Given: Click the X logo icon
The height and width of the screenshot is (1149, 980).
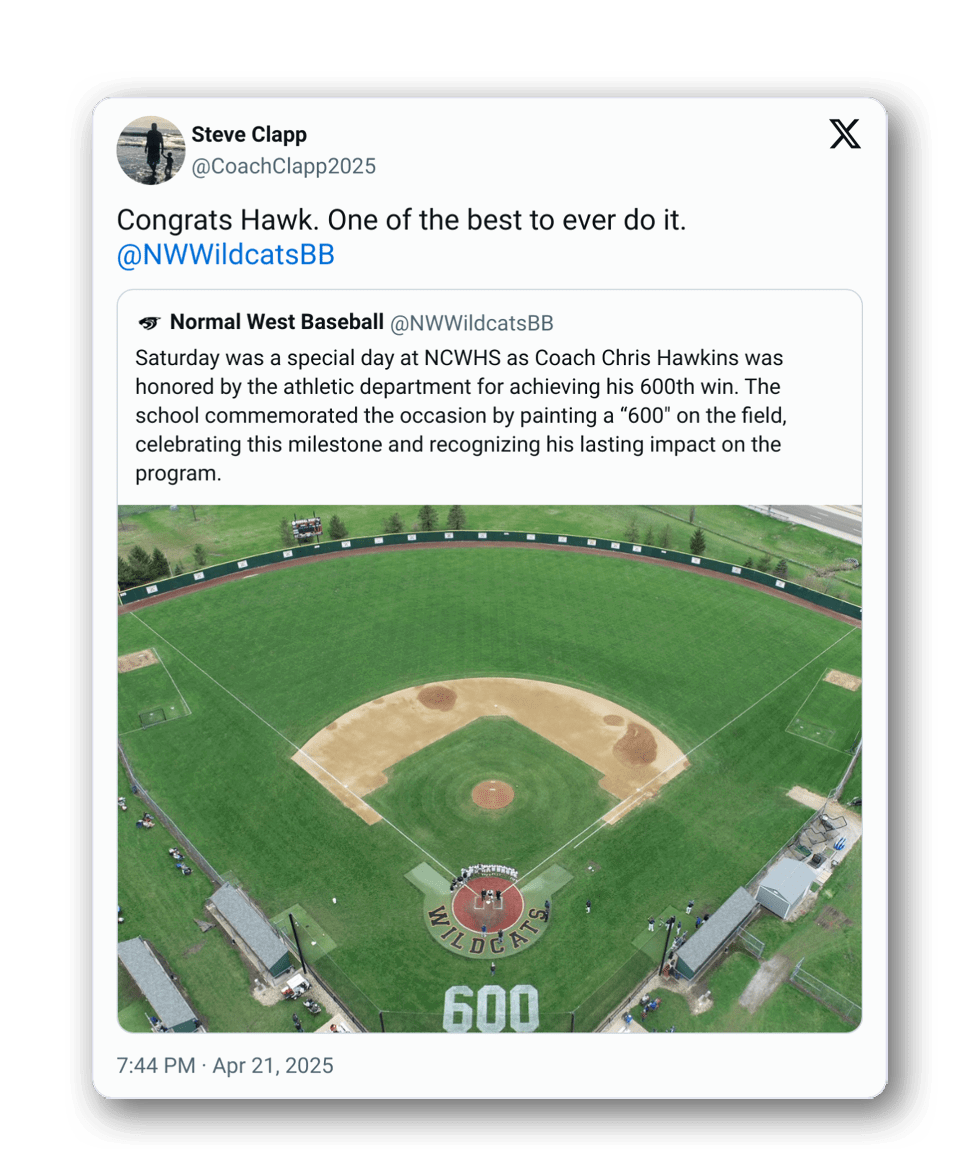Looking at the screenshot, I should pyautogui.click(x=845, y=134).
